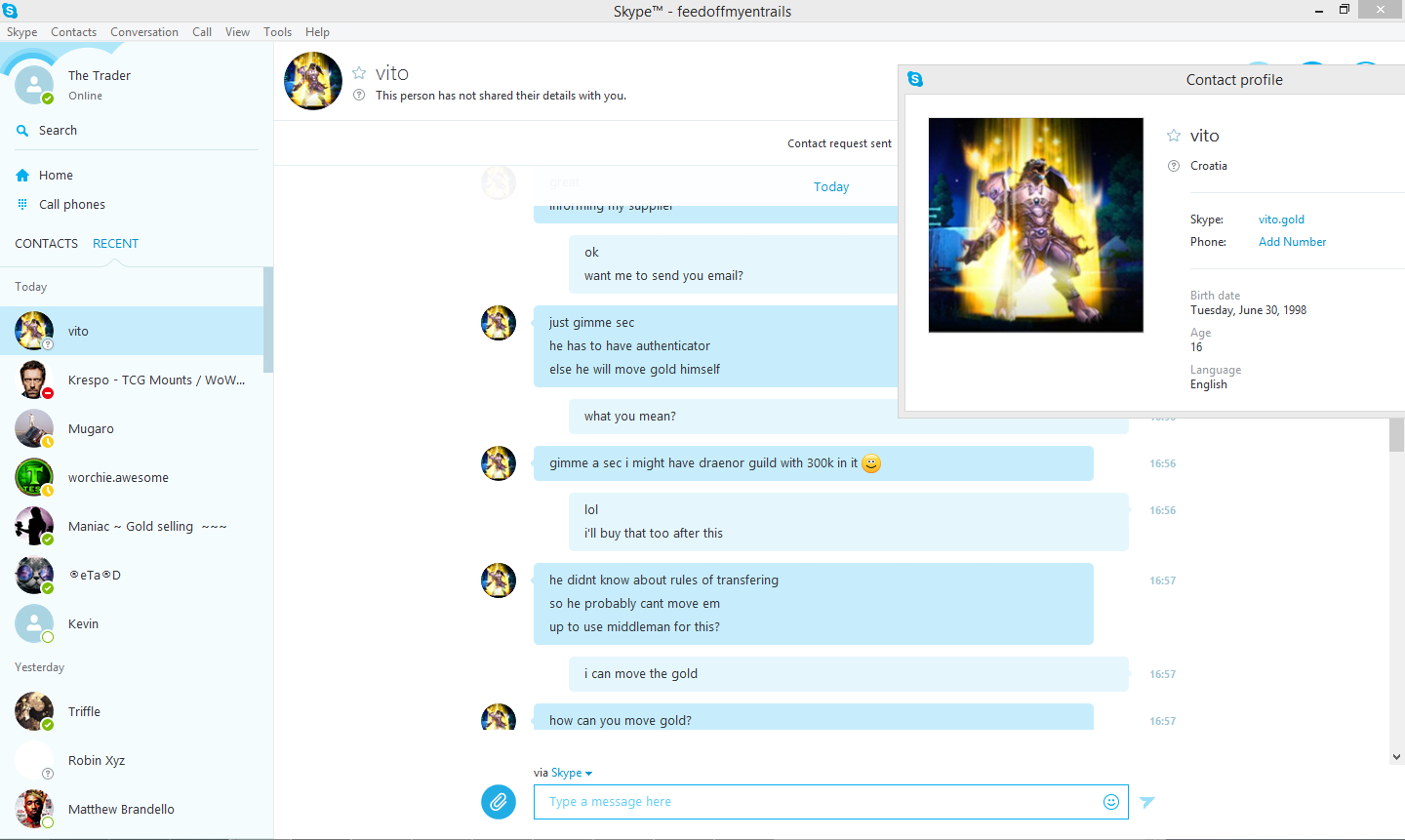Click the Call phones dial pad icon
This screenshot has width=1405, height=840.
pos(22,205)
